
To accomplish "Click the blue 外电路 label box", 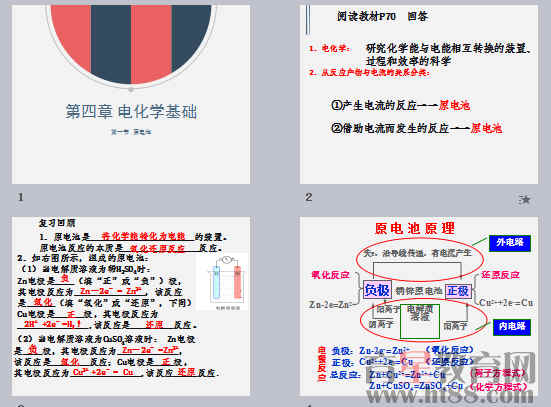I will 510,243.
